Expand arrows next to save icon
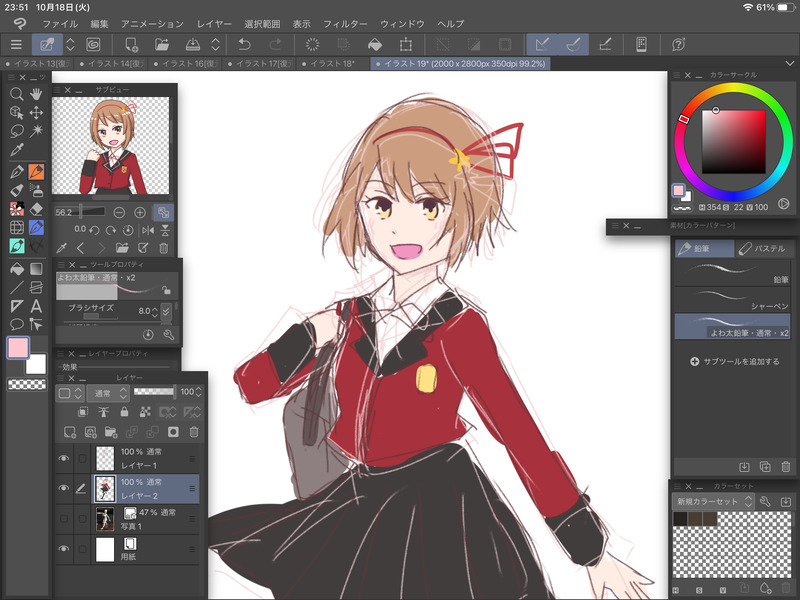 coord(215,45)
